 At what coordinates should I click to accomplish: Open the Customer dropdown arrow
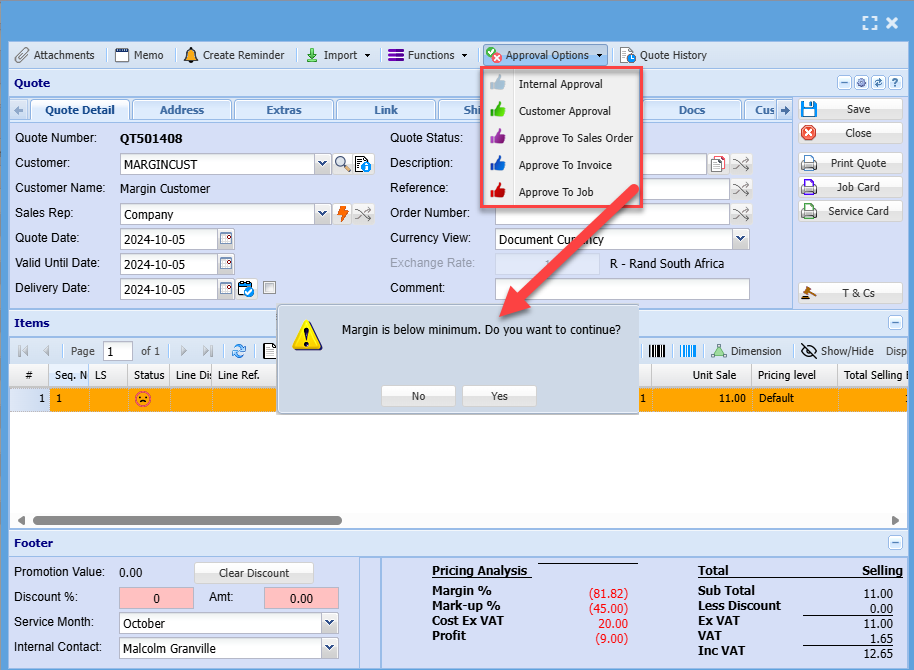[322, 164]
